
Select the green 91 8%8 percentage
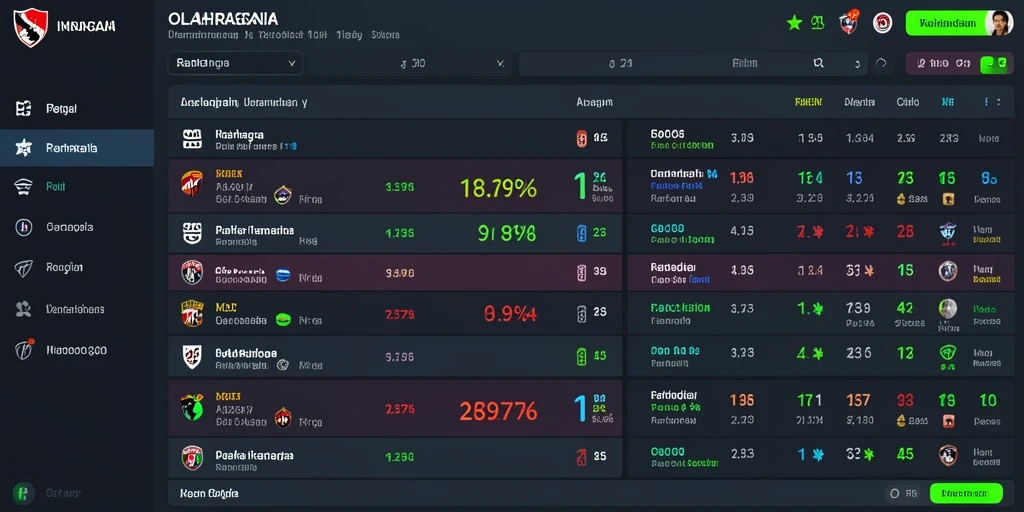(x=507, y=233)
